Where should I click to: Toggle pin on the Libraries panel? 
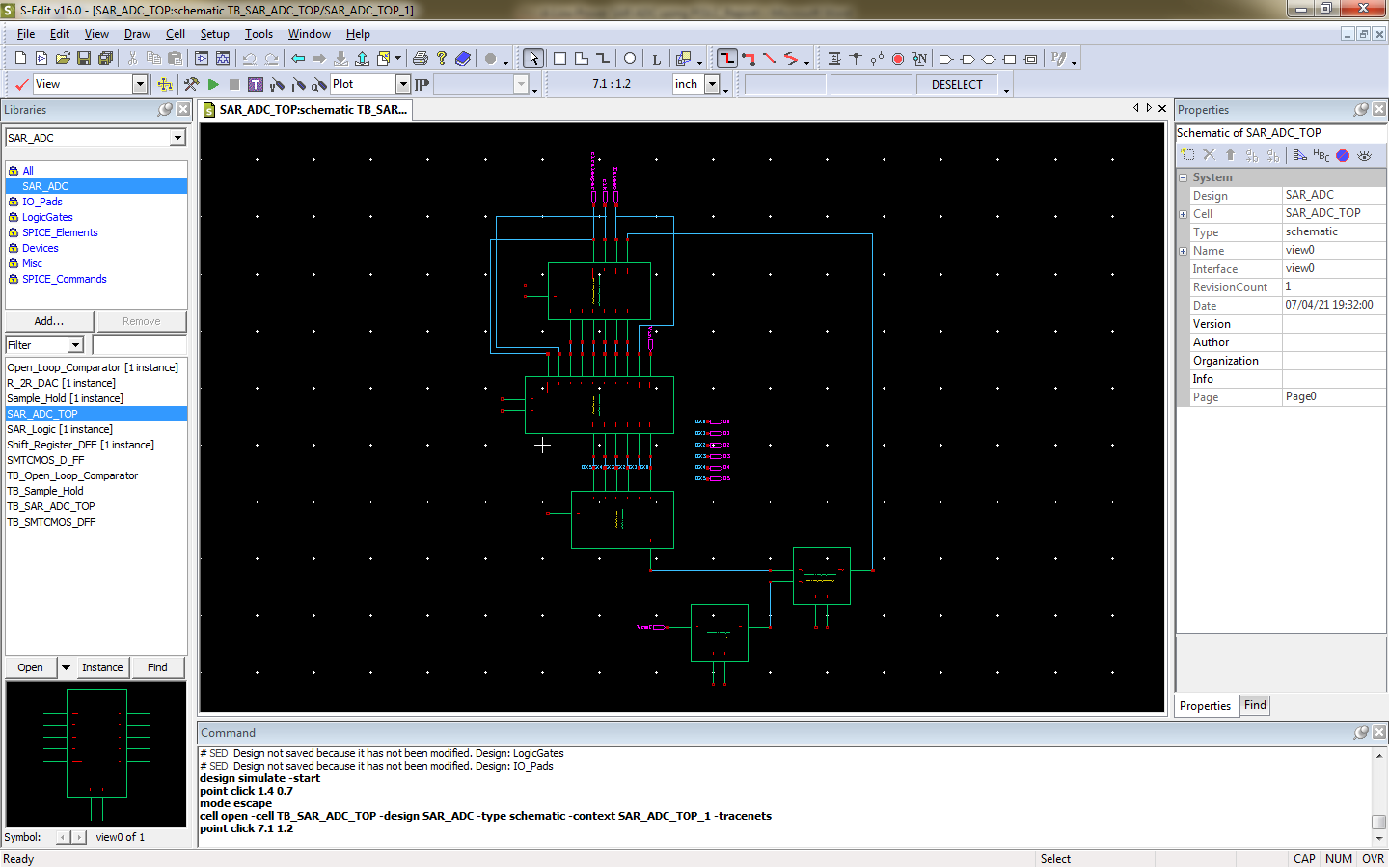(165, 110)
